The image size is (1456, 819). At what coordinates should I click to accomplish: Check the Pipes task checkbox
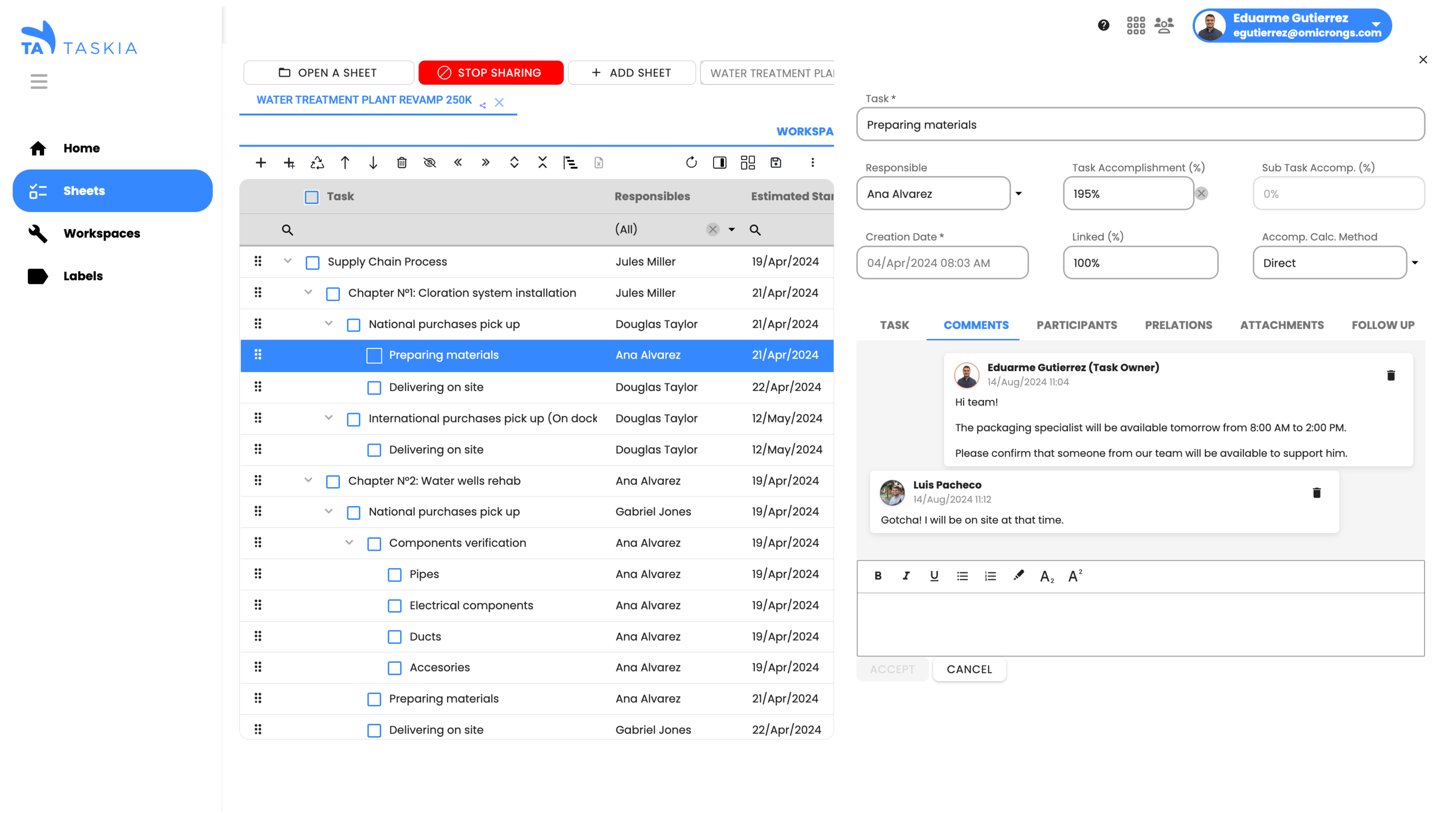395,575
